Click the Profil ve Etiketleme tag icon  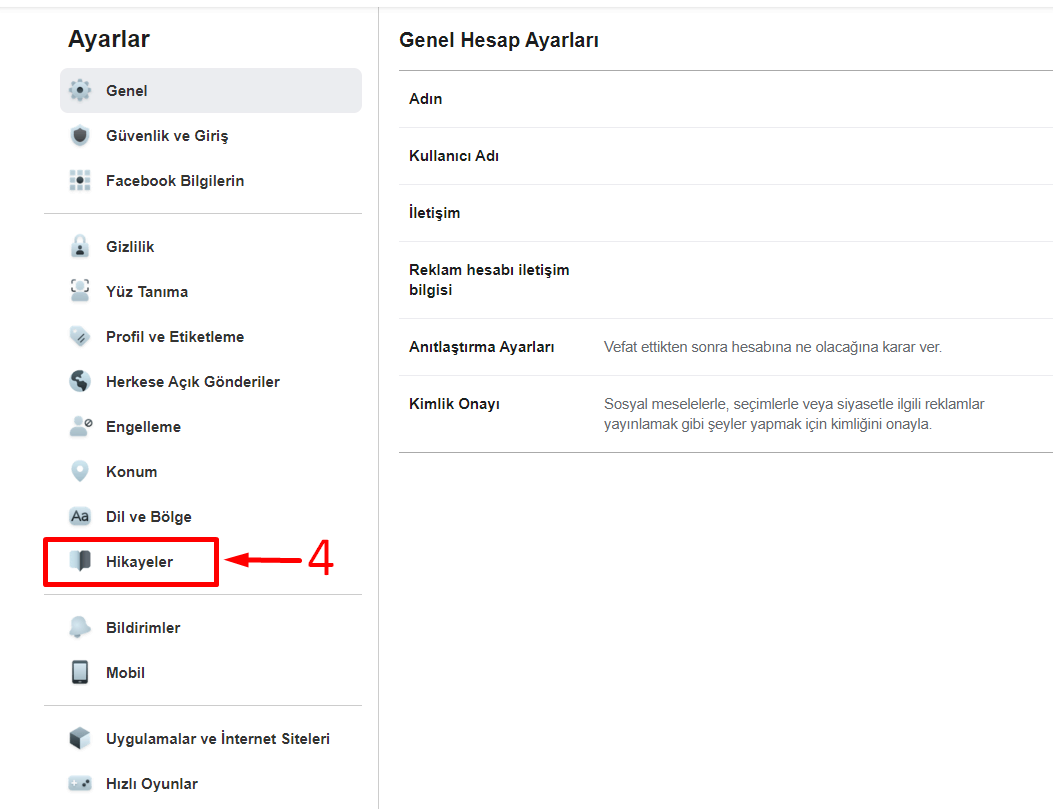[x=80, y=337]
